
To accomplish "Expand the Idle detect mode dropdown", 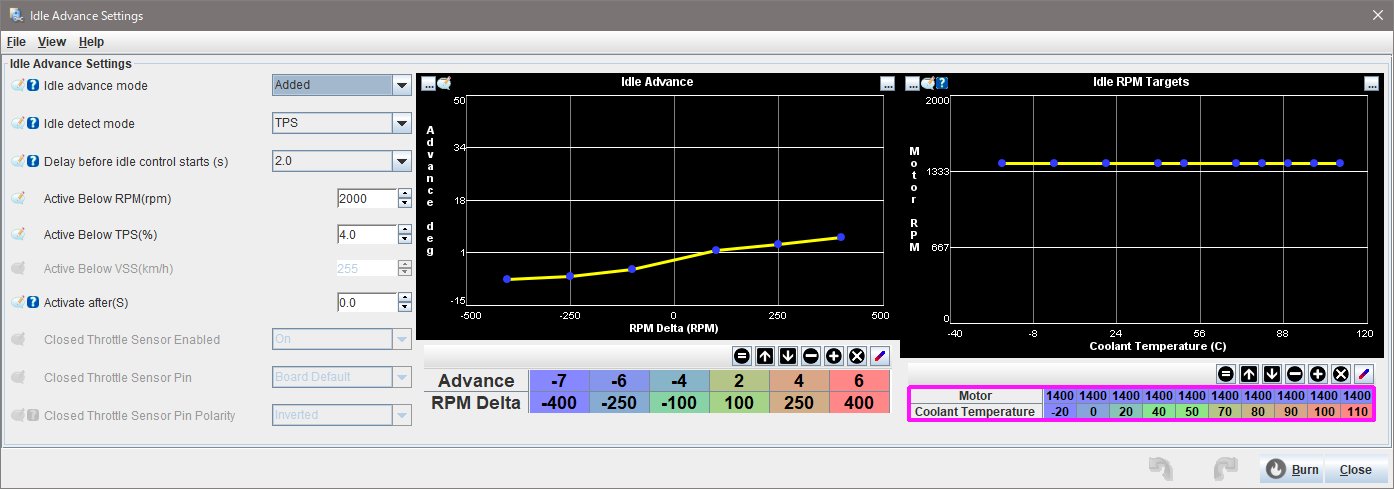I will pos(402,123).
